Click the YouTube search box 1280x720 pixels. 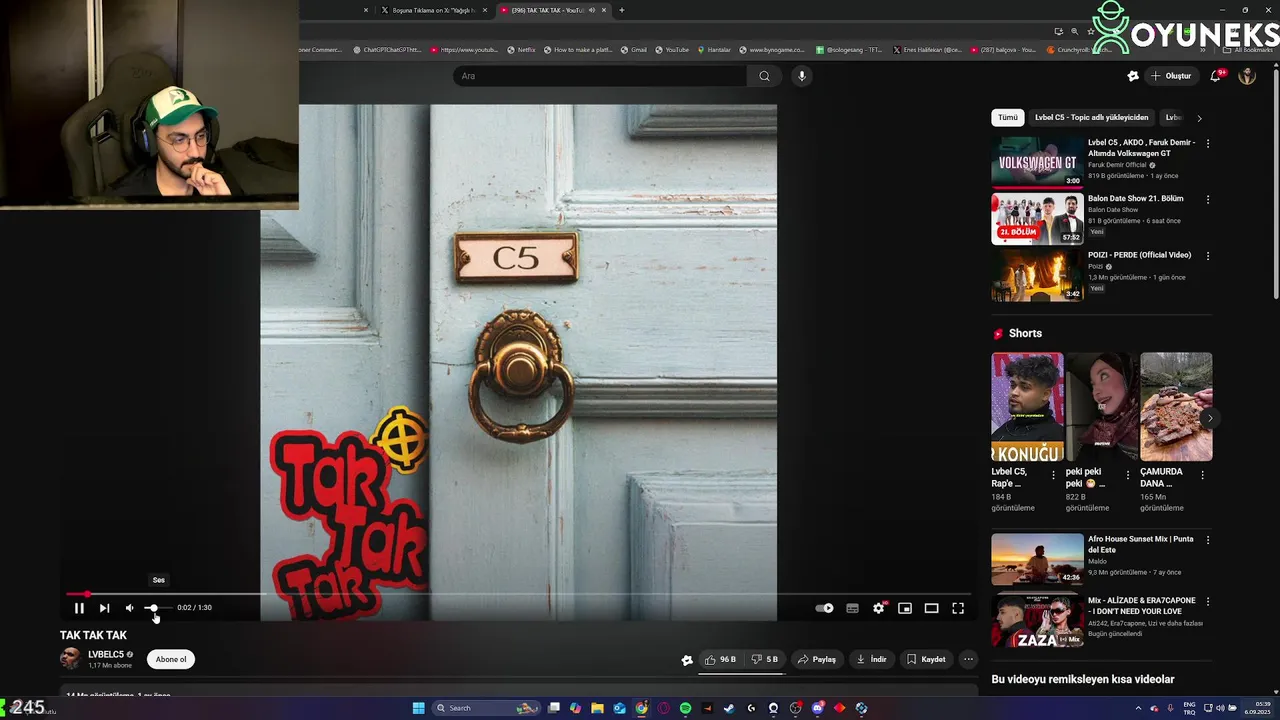(599, 76)
